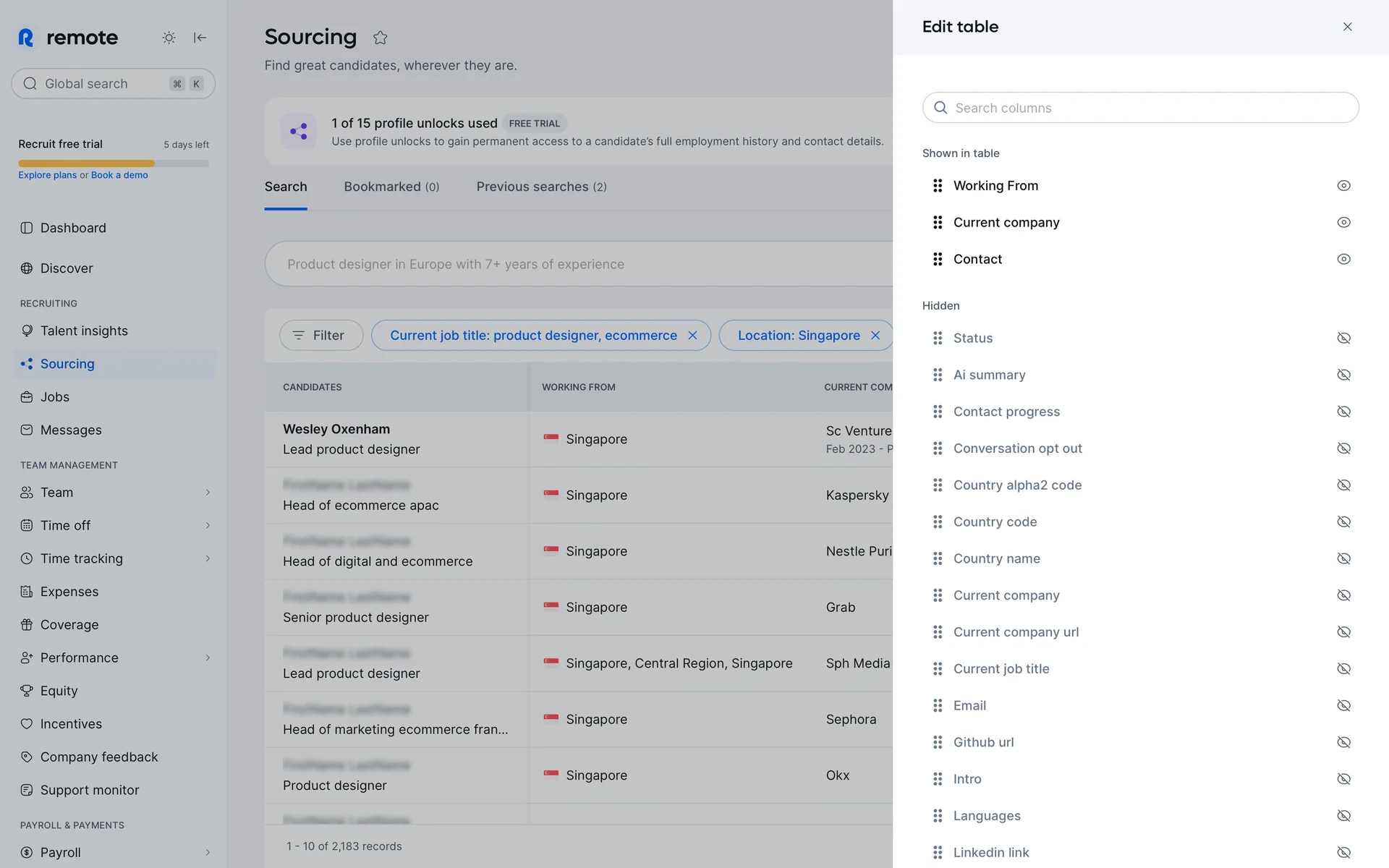
Task: Open the Filter button
Action: tap(320, 336)
